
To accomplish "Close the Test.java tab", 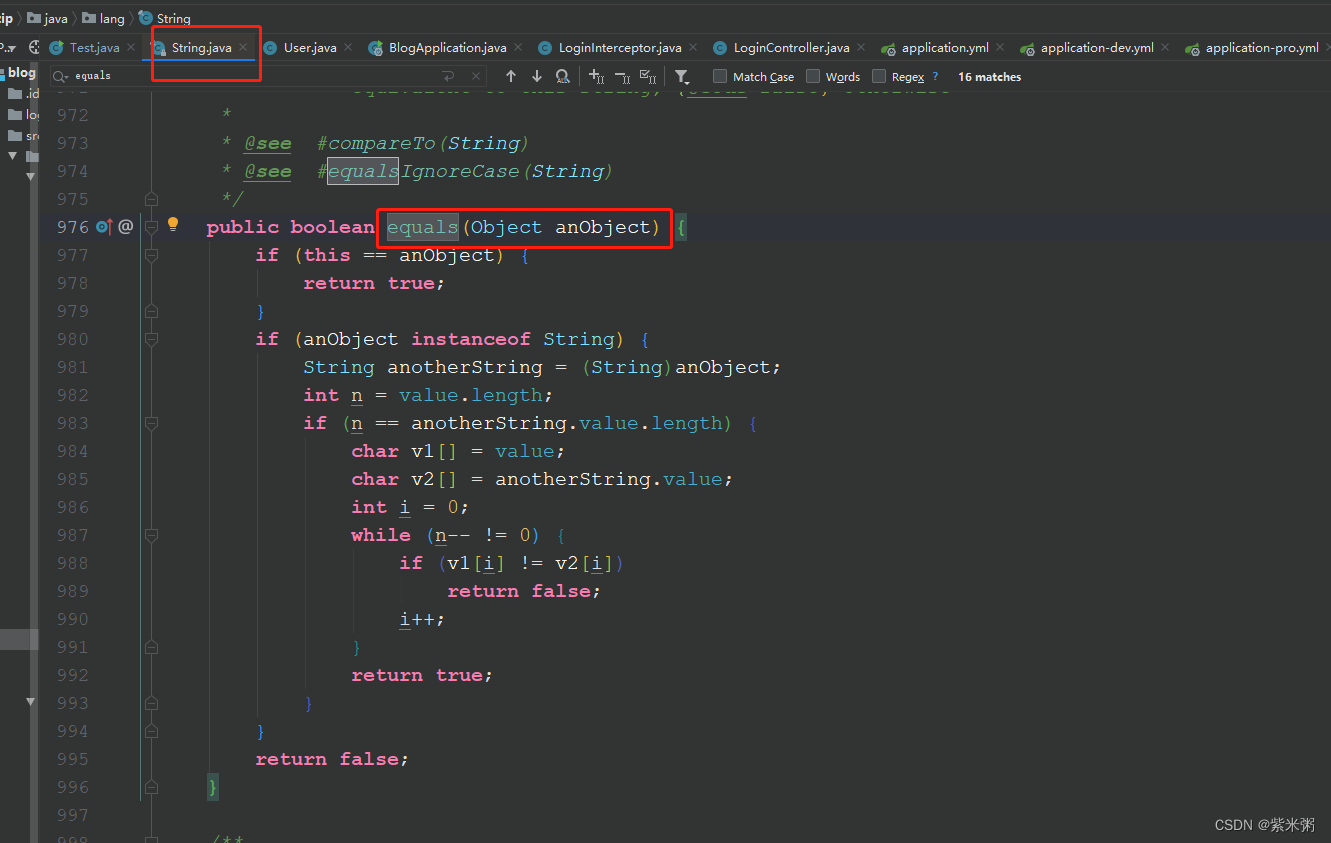I will click(131, 47).
